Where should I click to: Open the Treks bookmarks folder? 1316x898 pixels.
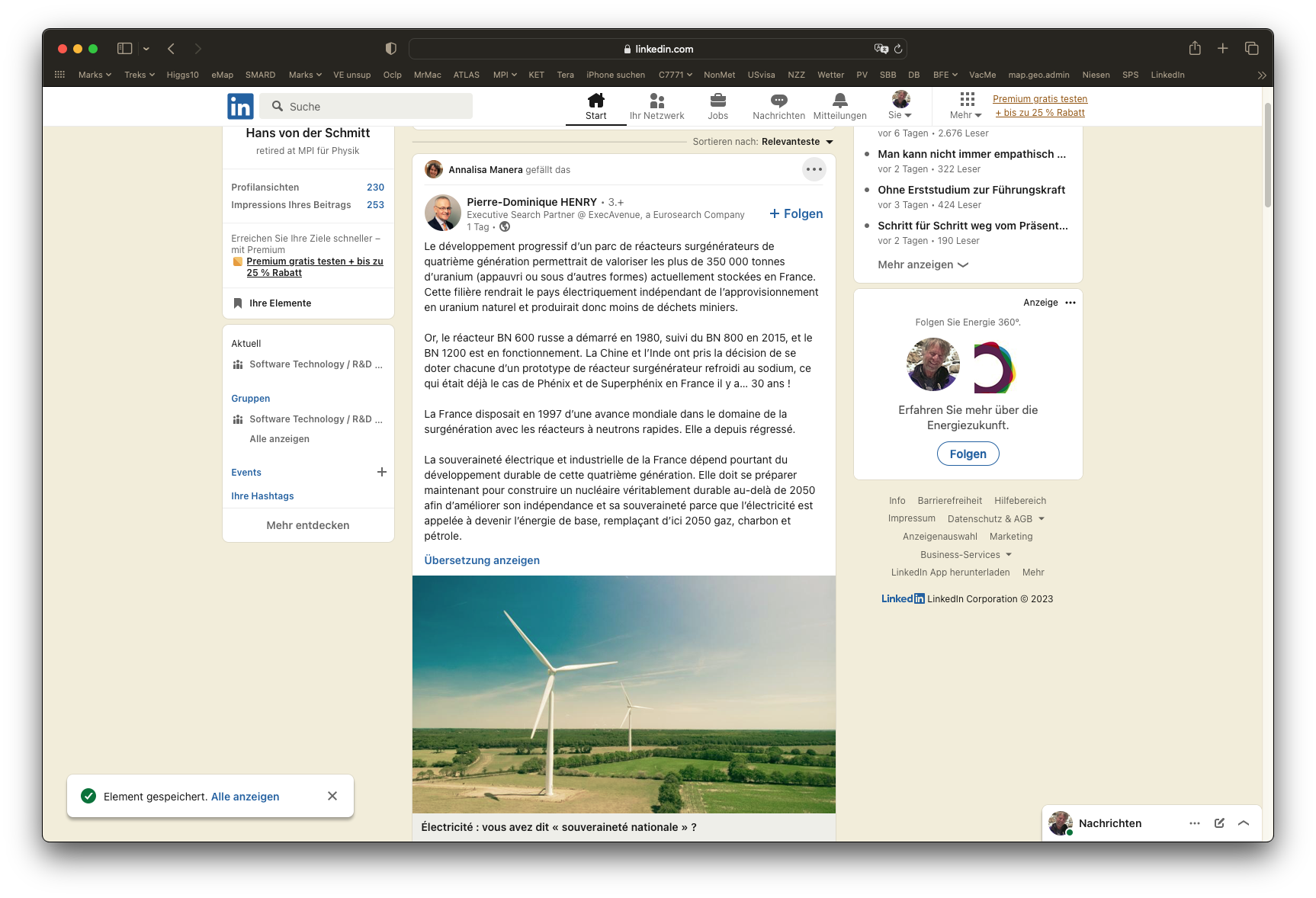[x=140, y=75]
